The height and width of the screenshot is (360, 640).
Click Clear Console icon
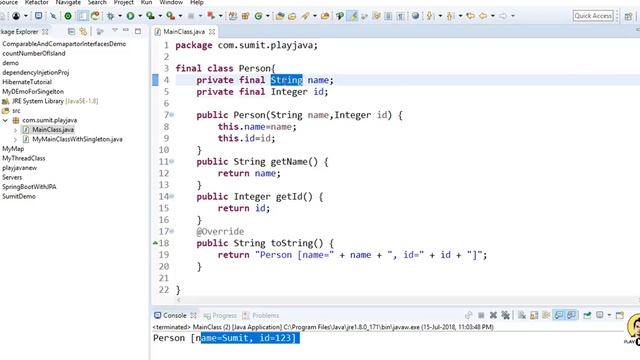coord(522,315)
